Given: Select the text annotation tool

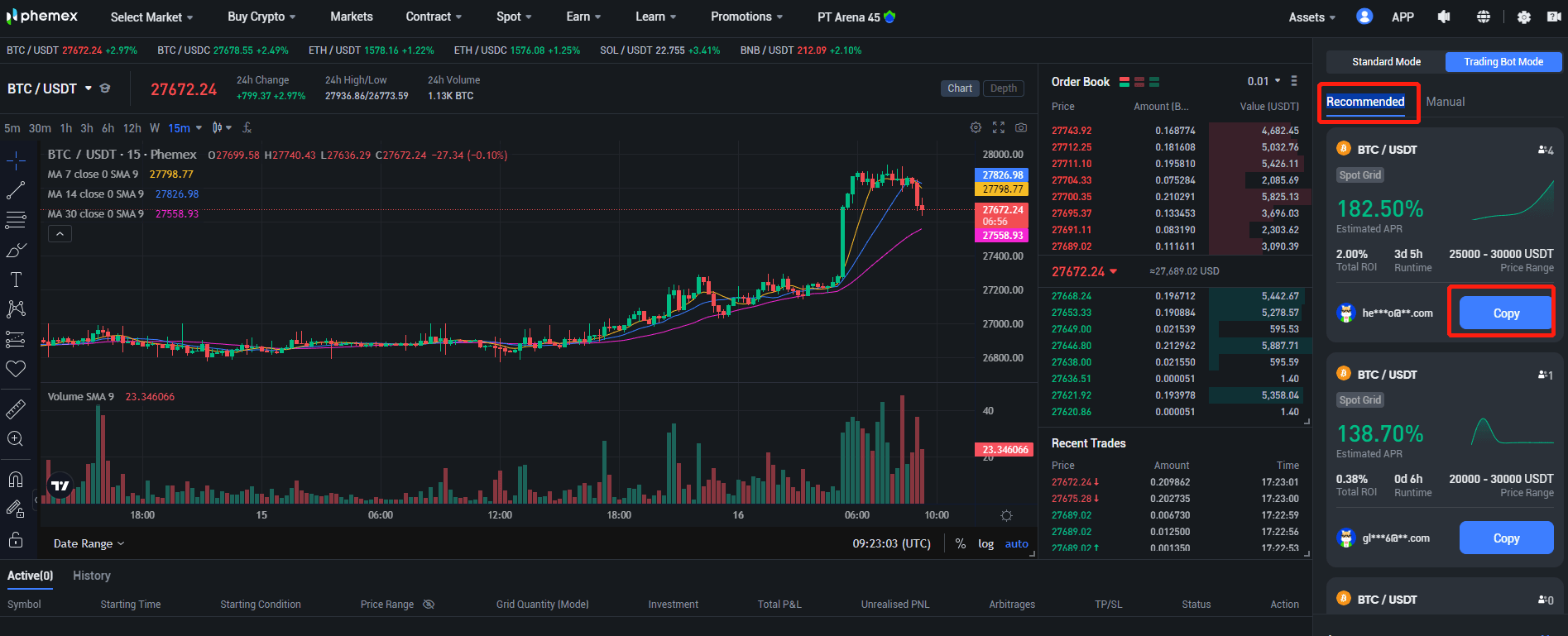Looking at the screenshot, I should click(16, 280).
